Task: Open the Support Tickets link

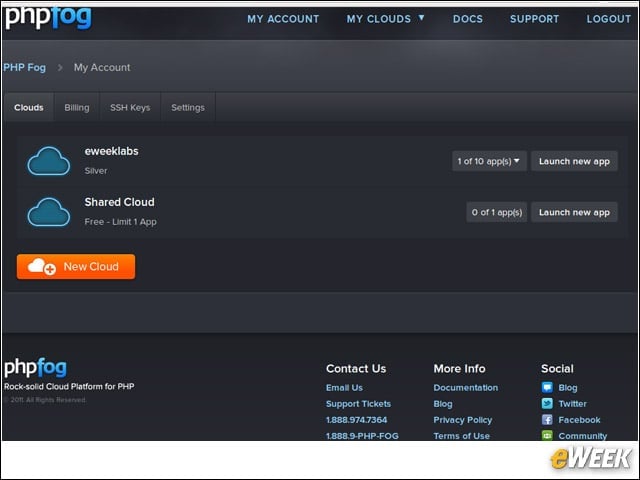Action: [x=358, y=404]
